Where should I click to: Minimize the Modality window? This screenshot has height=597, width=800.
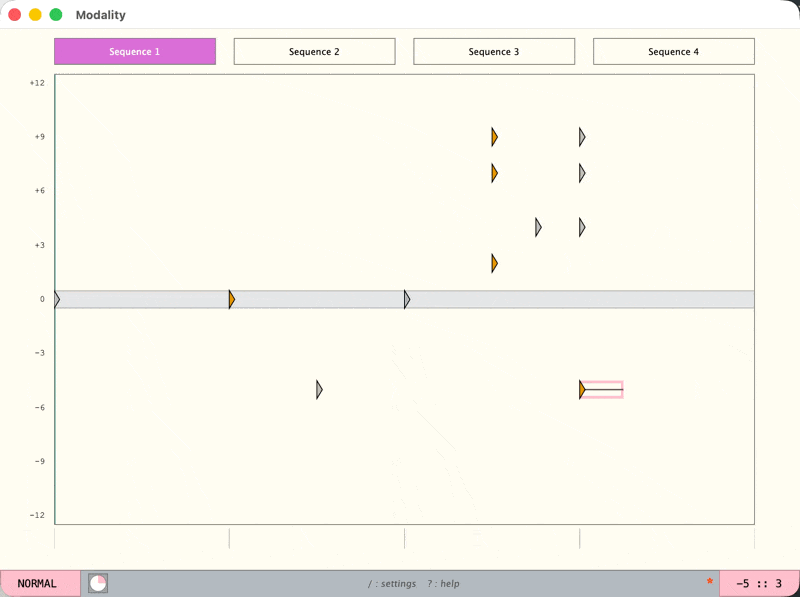[35, 15]
